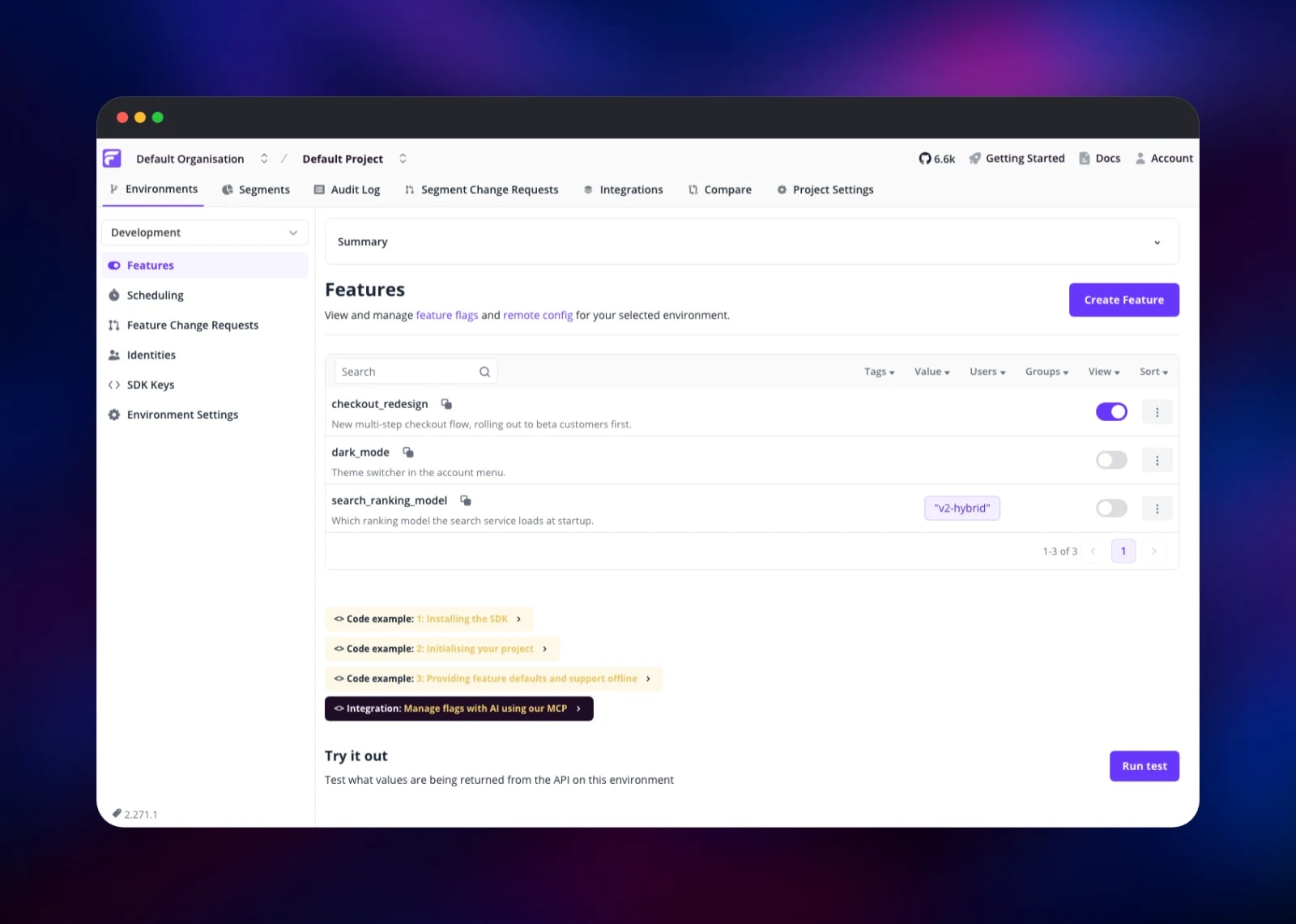Click the Run test button
Screen dimensions: 1296x924
point(1145,766)
